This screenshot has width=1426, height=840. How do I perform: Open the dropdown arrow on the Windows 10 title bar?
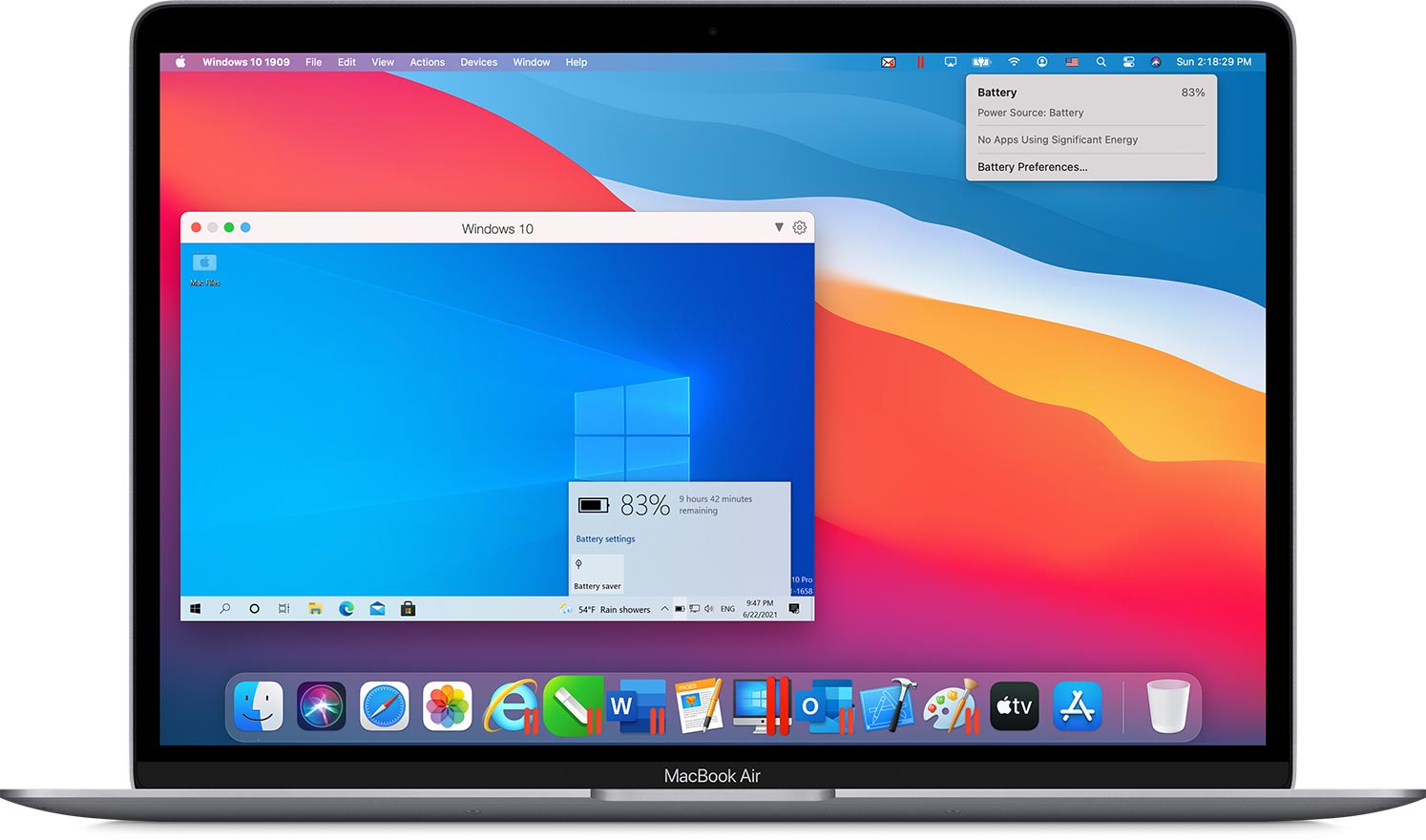(780, 227)
